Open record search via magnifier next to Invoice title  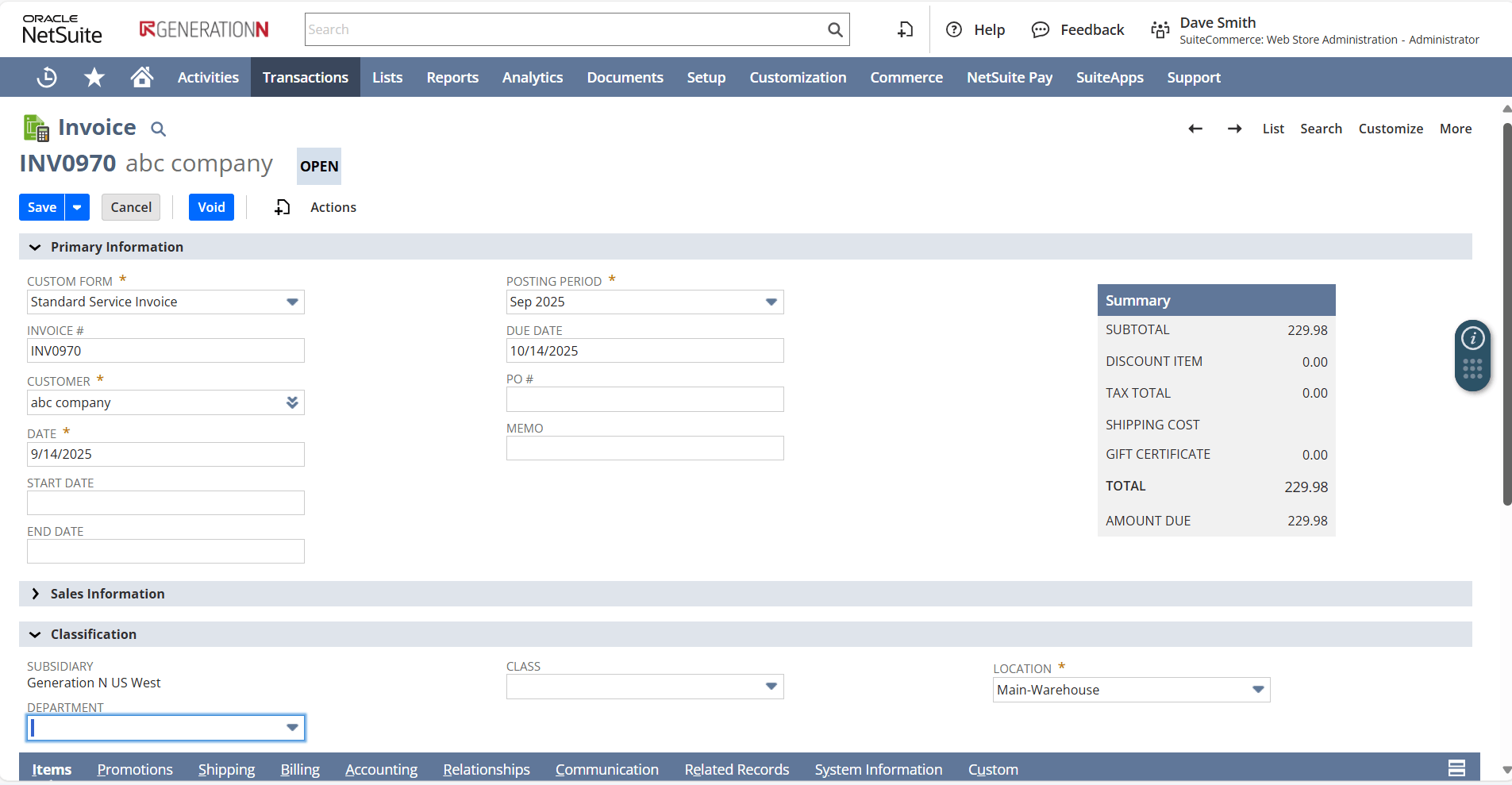pyautogui.click(x=159, y=129)
